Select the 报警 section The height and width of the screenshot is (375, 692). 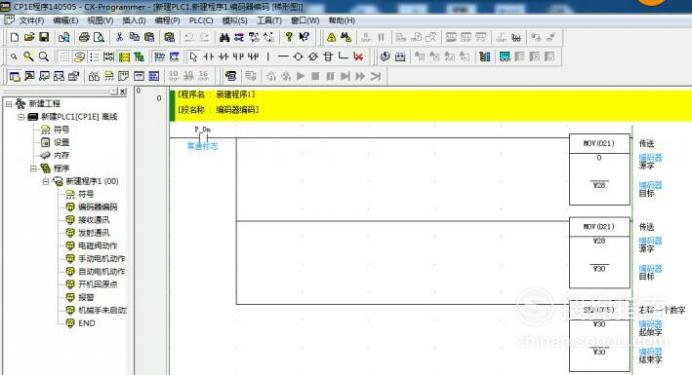tap(86, 297)
